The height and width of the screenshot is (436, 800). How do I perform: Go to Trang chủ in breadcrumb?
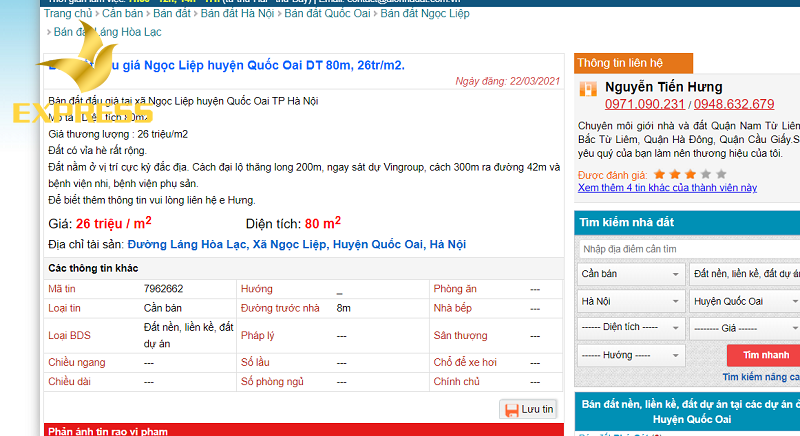(x=69, y=14)
